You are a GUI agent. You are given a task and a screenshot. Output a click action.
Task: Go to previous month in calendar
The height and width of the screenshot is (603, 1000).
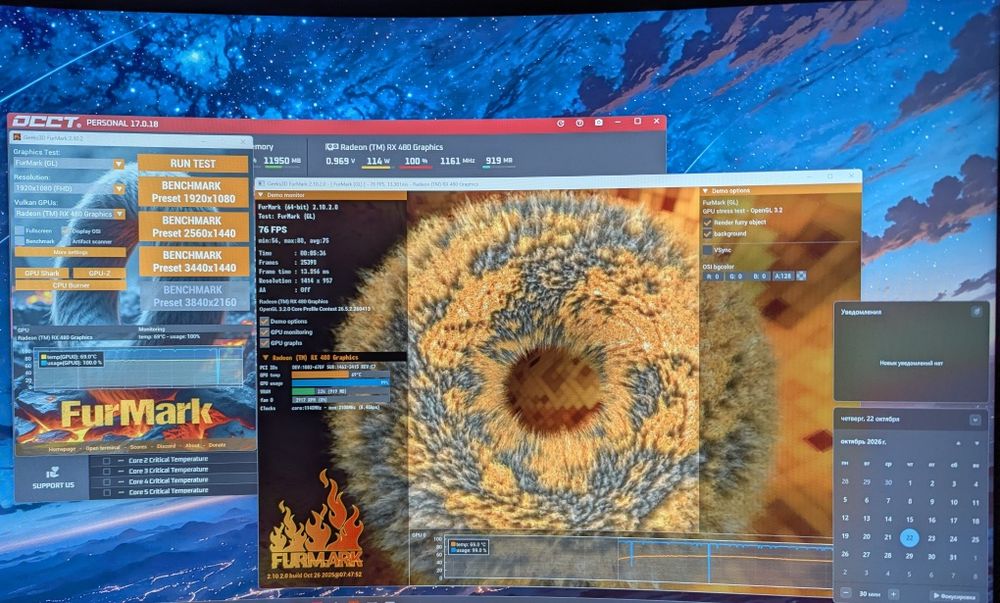click(x=957, y=442)
